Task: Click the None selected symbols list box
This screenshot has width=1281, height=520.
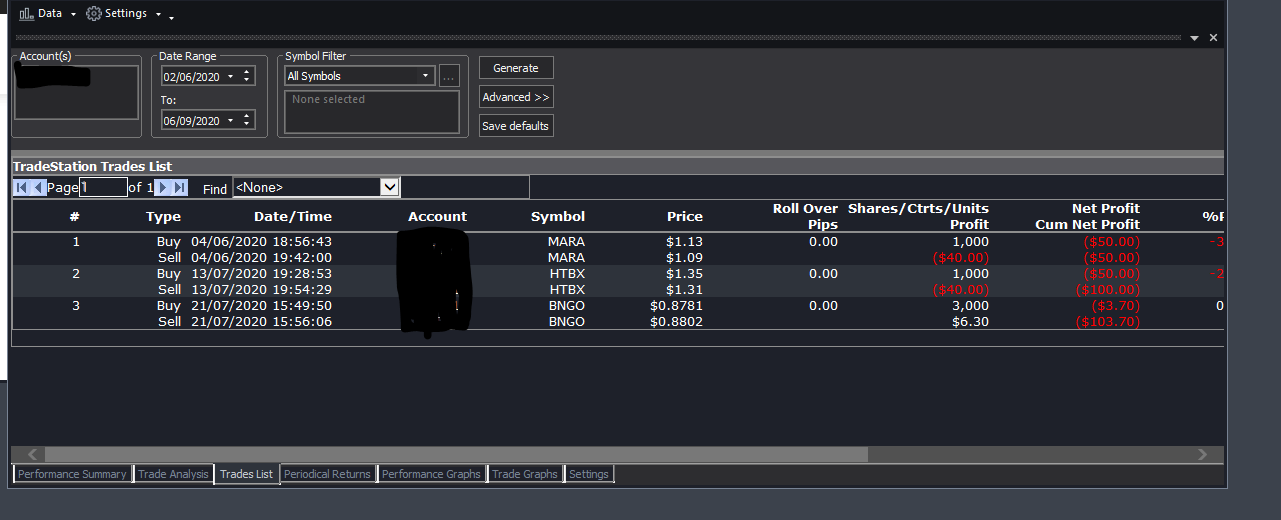Action: (x=372, y=112)
